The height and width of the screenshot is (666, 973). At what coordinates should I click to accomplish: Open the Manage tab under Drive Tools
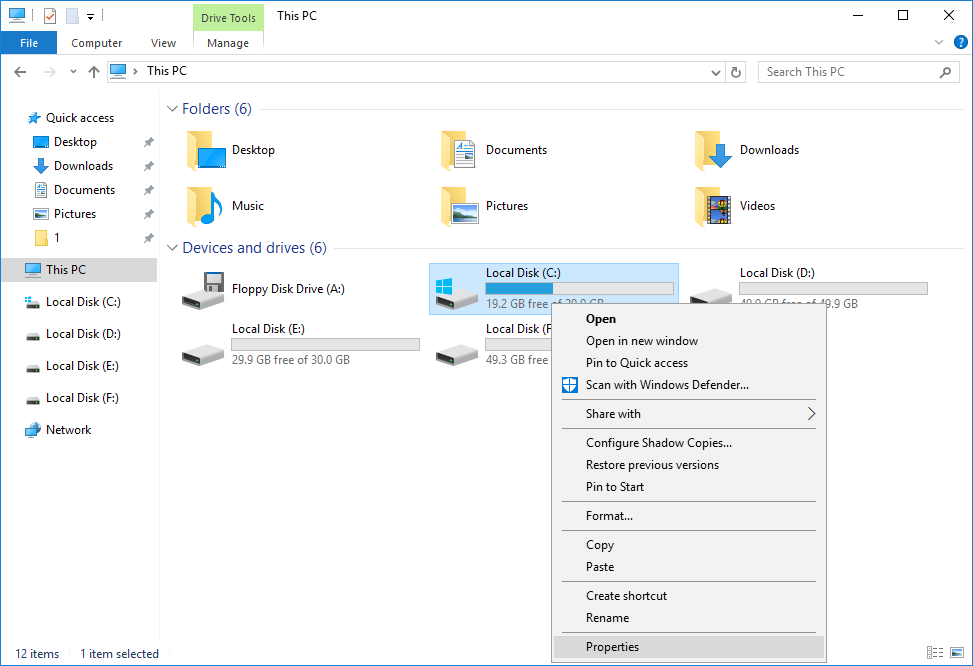228,43
